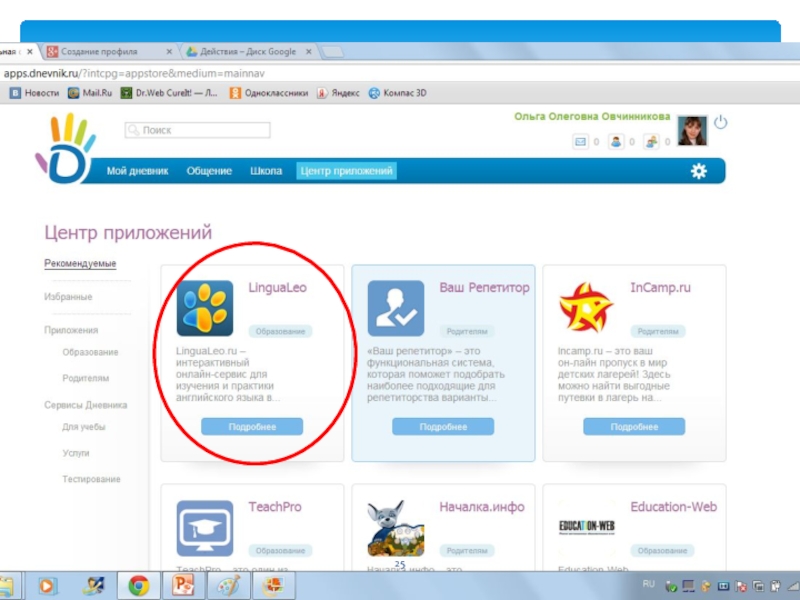This screenshot has width=800, height=600.
Task: Click the InCamp.ru star icon
Action: pos(586,308)
